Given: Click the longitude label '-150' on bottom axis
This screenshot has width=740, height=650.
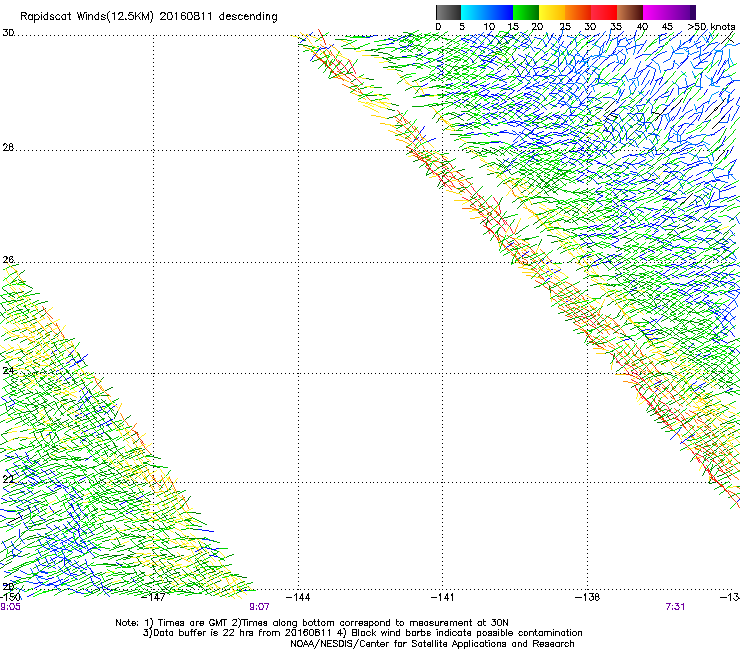Looking at the screenshot, I should (x=10, y=597).
